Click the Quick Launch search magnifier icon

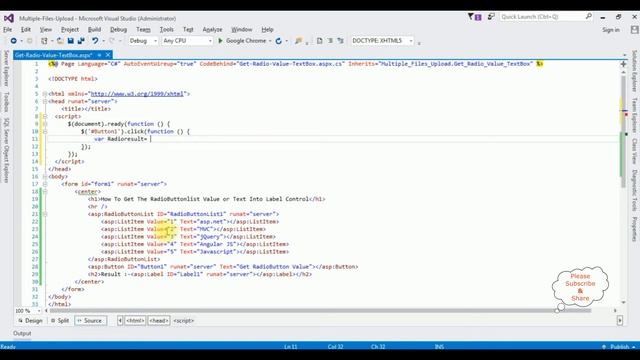coord(589,17)
